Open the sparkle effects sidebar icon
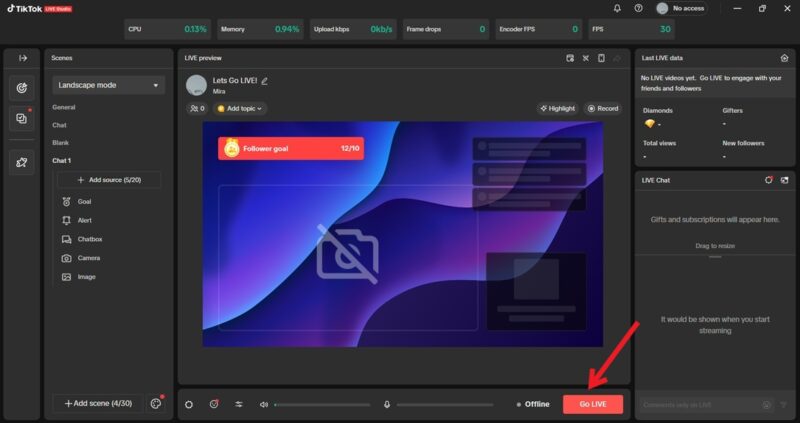This screenshot has height=423, width=800. (x=21, y=162)
